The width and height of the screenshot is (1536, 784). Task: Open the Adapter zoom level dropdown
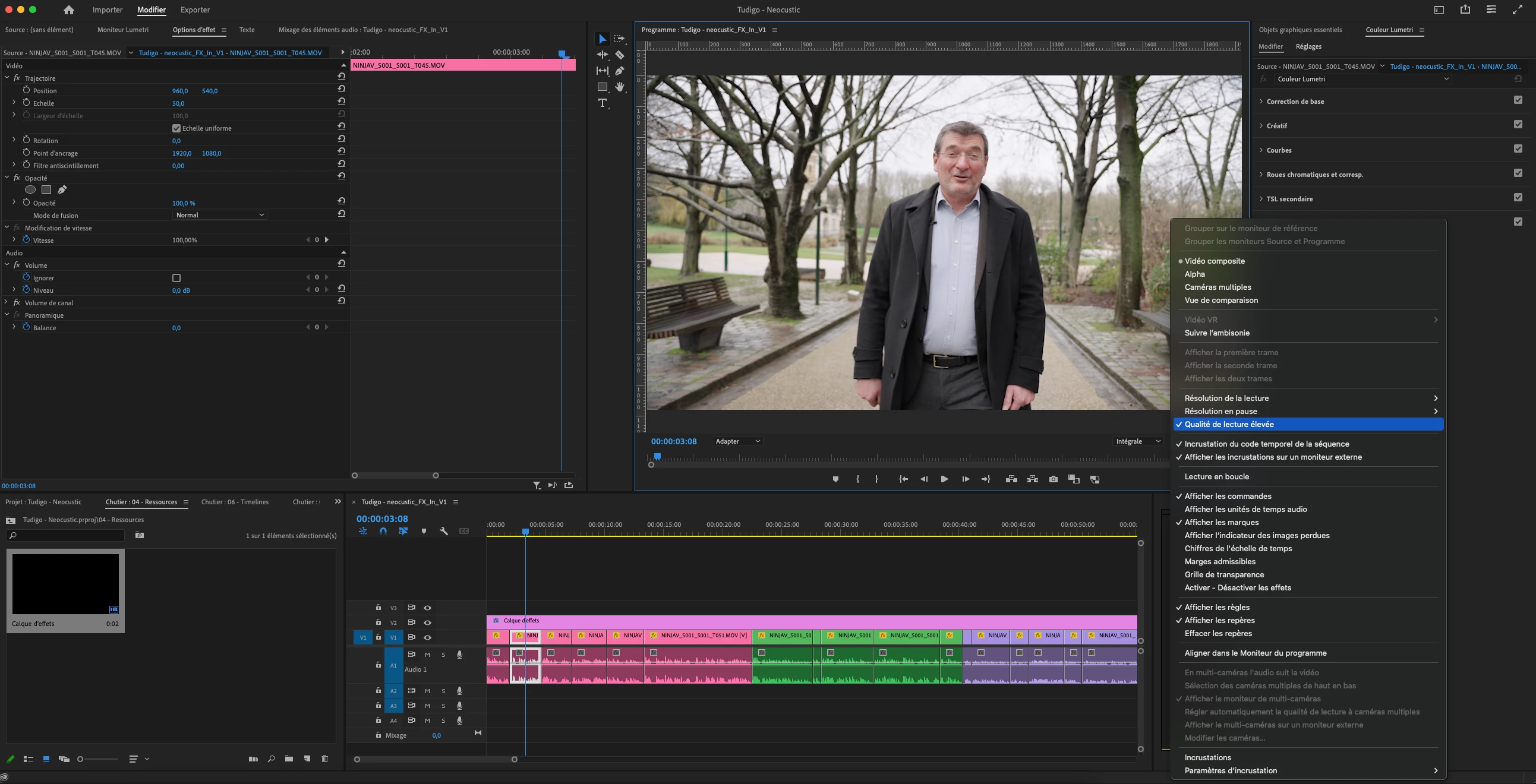click(x=737, y=441)
